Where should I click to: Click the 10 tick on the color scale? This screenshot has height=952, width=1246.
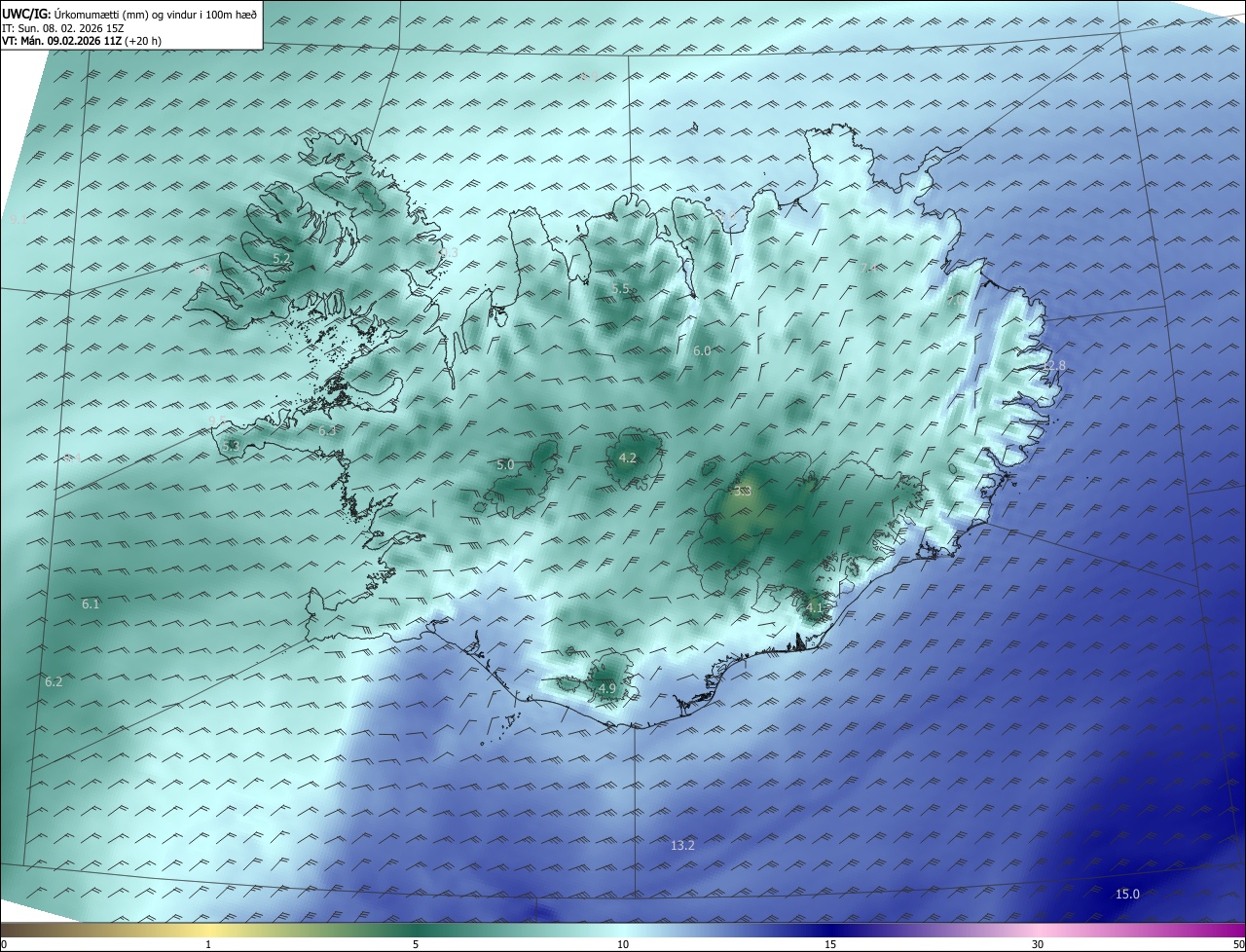tap(623, 944)
